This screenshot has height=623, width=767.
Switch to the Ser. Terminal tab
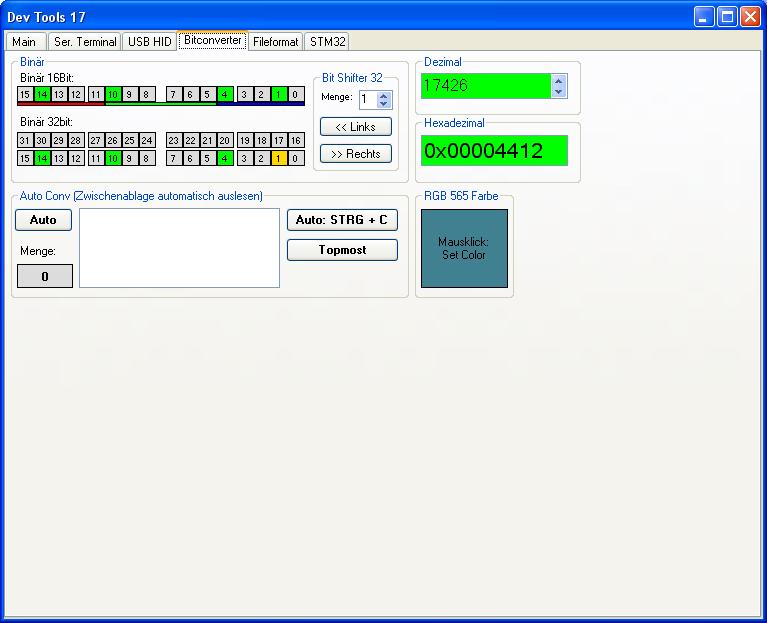(x=85, y=42)
